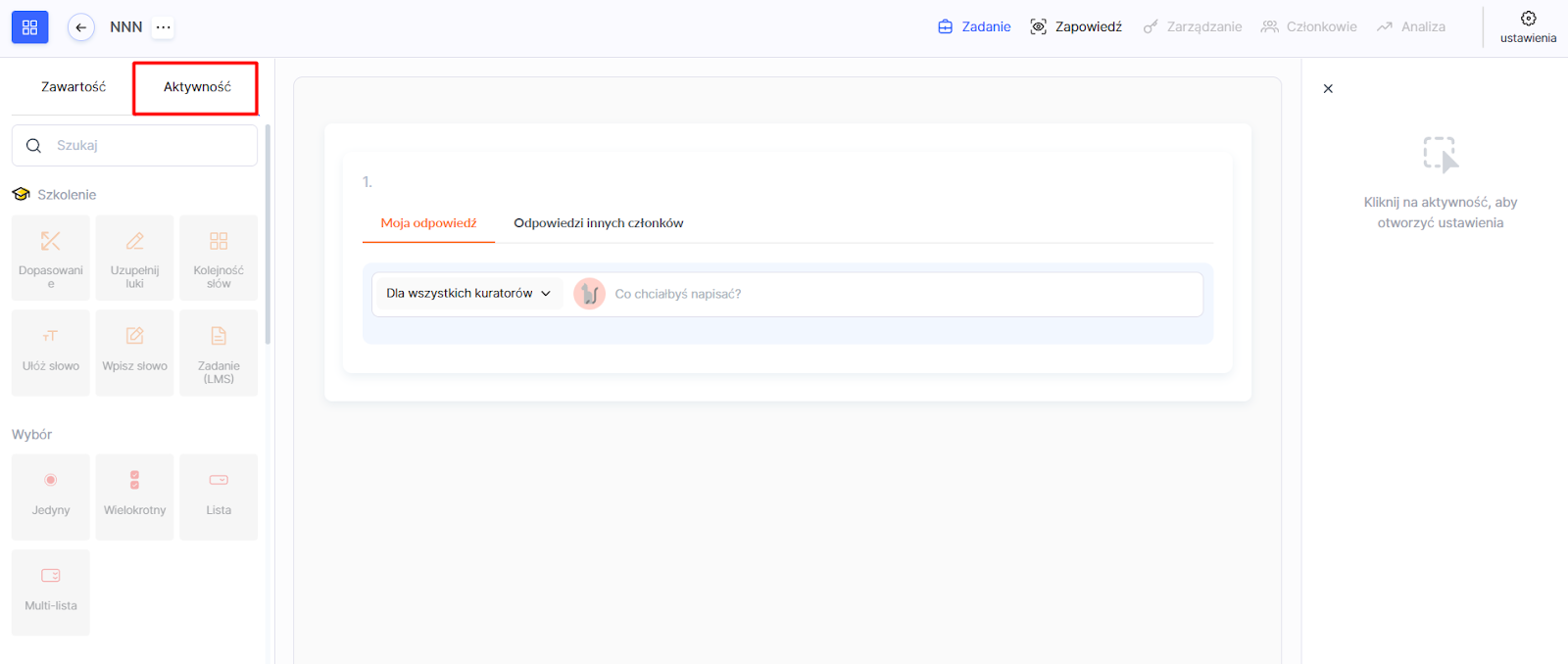The height and width of the screenshot is (664, 1568).
Task: Click the Szukaj search field
Action: 147,146
